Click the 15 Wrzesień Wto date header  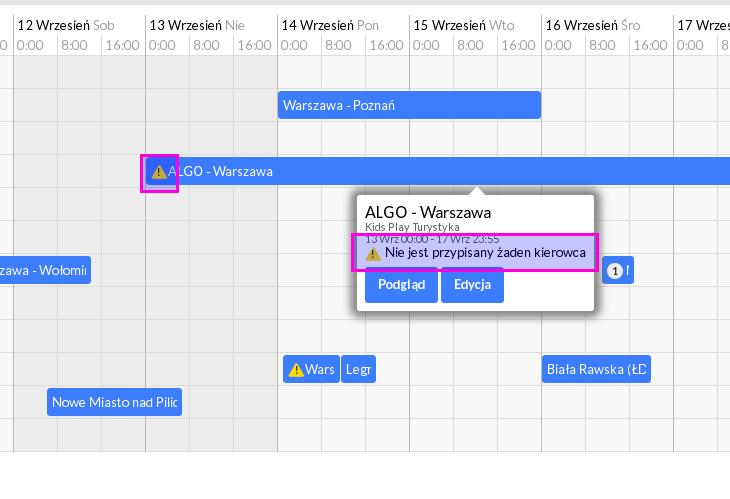[x=464, y=25]
